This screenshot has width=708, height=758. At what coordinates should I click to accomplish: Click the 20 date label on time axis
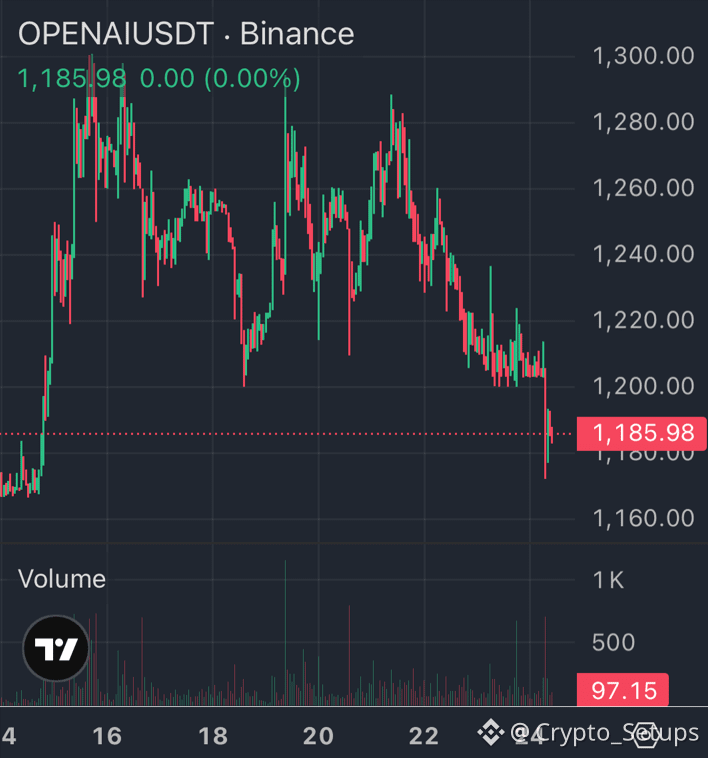coord(318,736)
